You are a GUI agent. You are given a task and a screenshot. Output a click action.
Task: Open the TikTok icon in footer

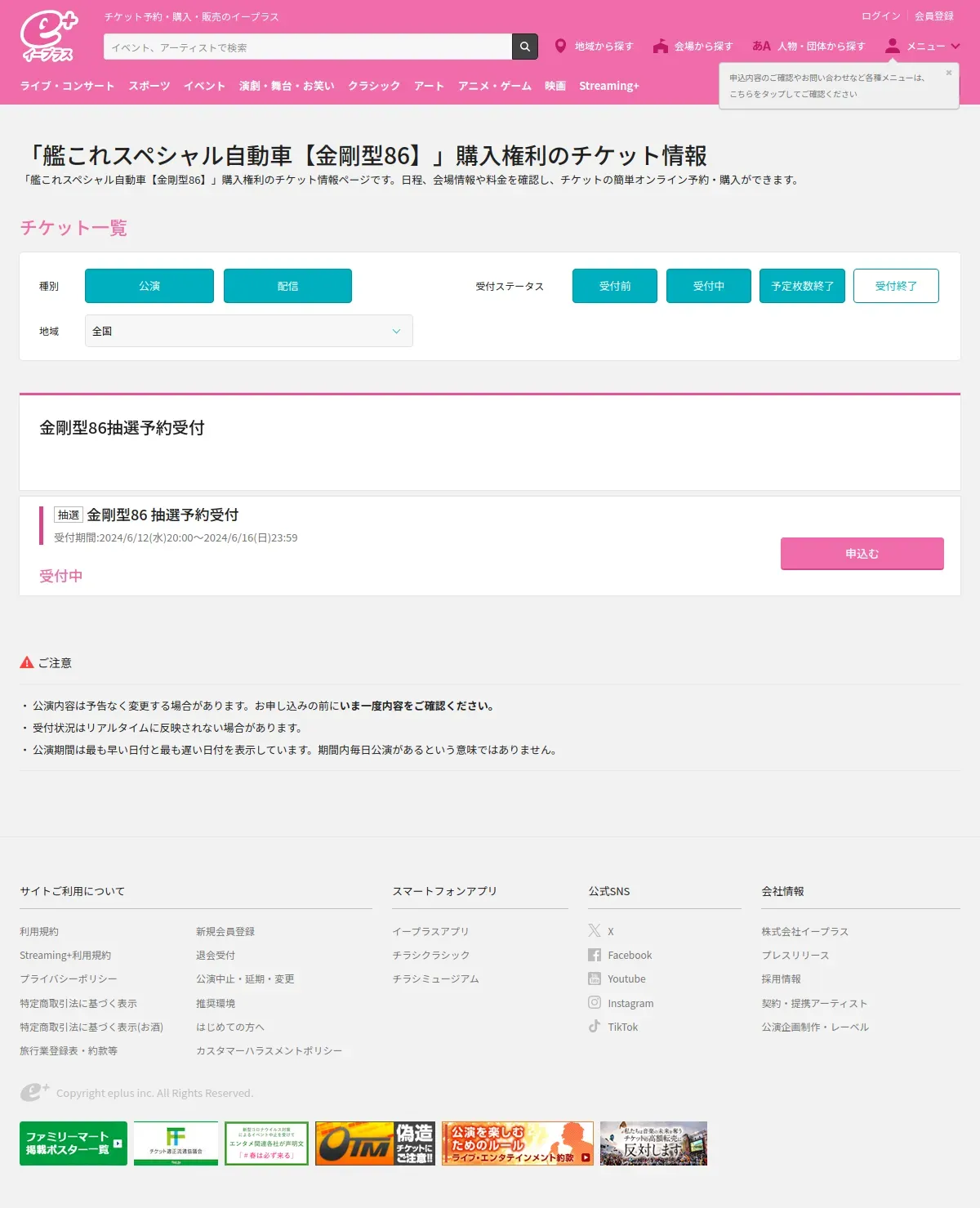(x=595, y=1026)
